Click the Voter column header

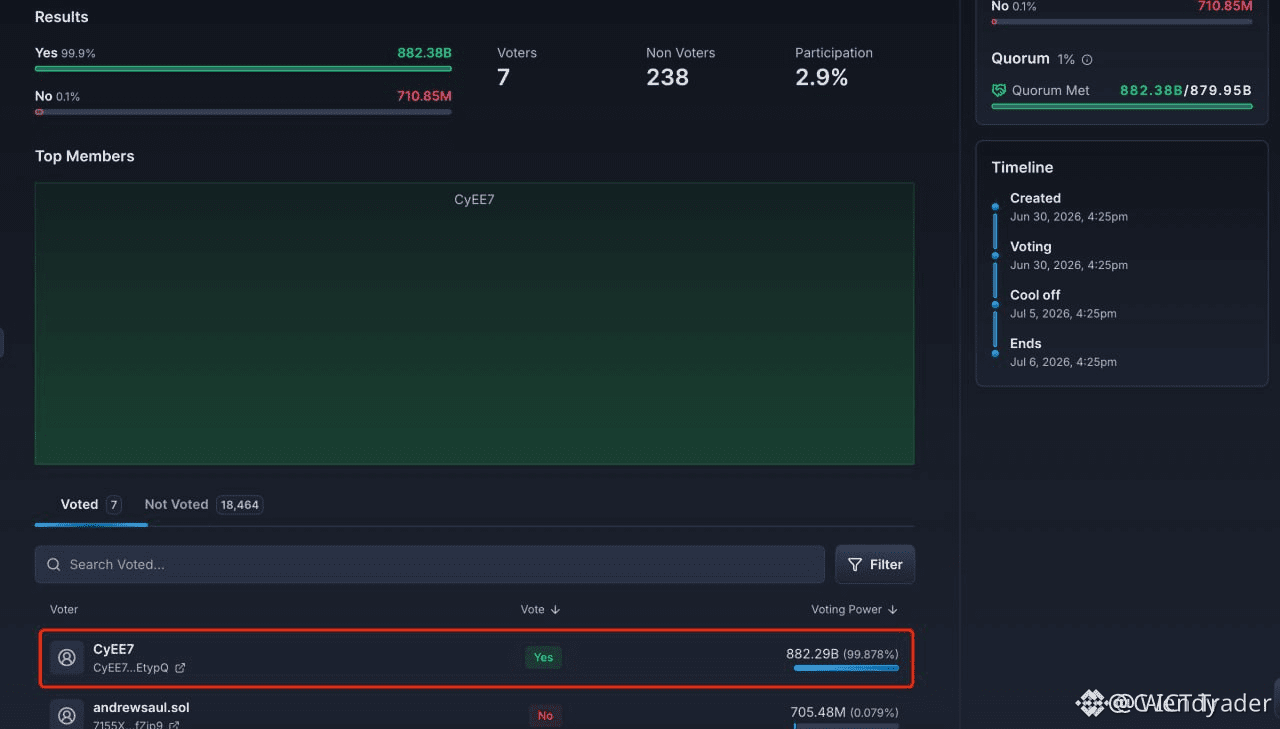point(64,609)
